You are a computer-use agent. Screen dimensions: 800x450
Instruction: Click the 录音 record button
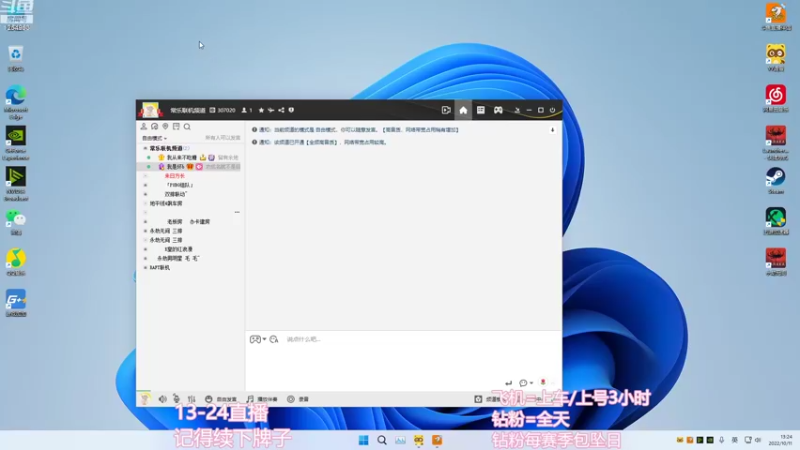[298, 399]
